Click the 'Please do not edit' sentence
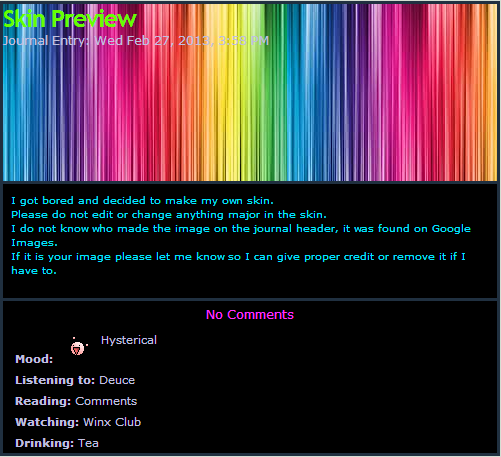This screenshot has width=501, height=457. pyautogui.click(x=169, y=215)
